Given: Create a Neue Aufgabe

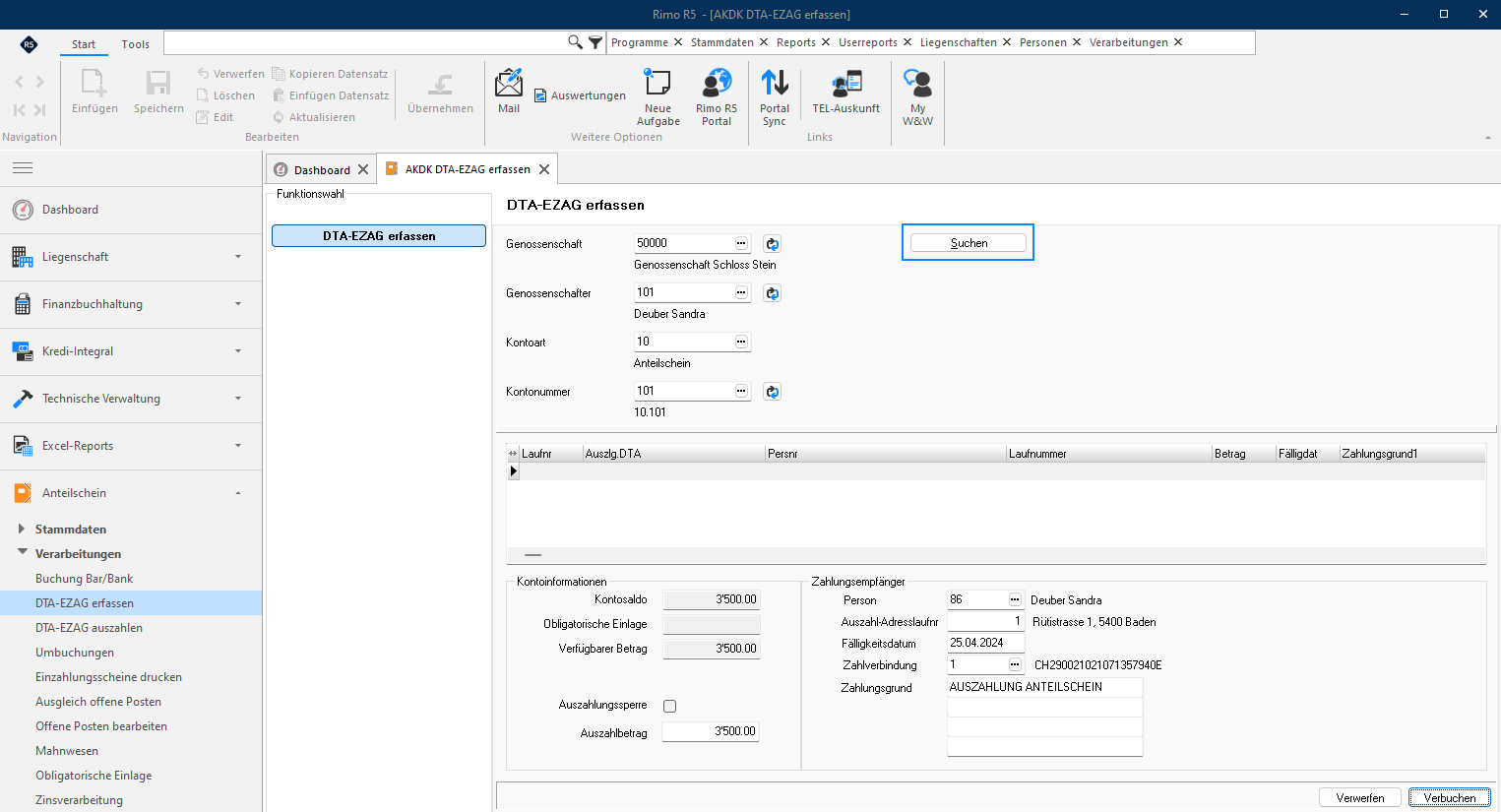Looking at the screenshot, I should click(x=657, y=97).
